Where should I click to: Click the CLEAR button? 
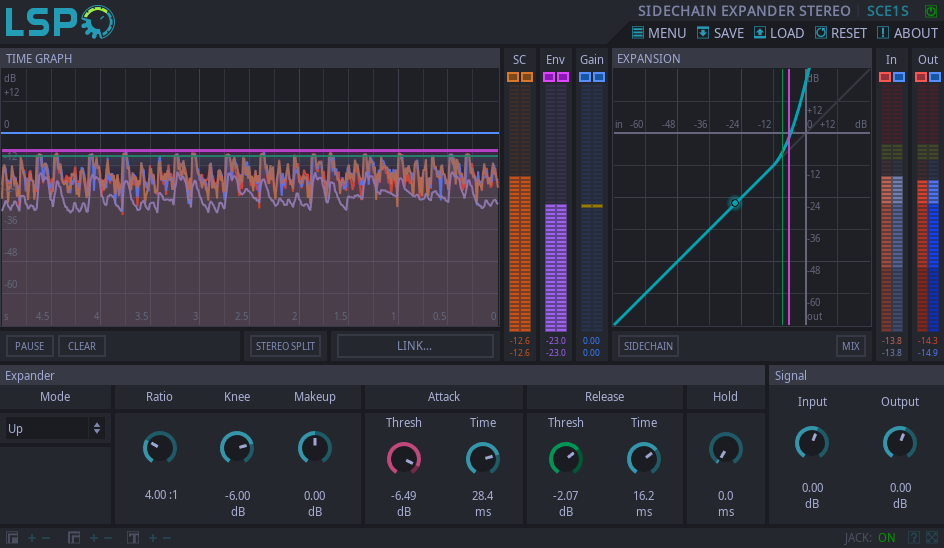82,346
